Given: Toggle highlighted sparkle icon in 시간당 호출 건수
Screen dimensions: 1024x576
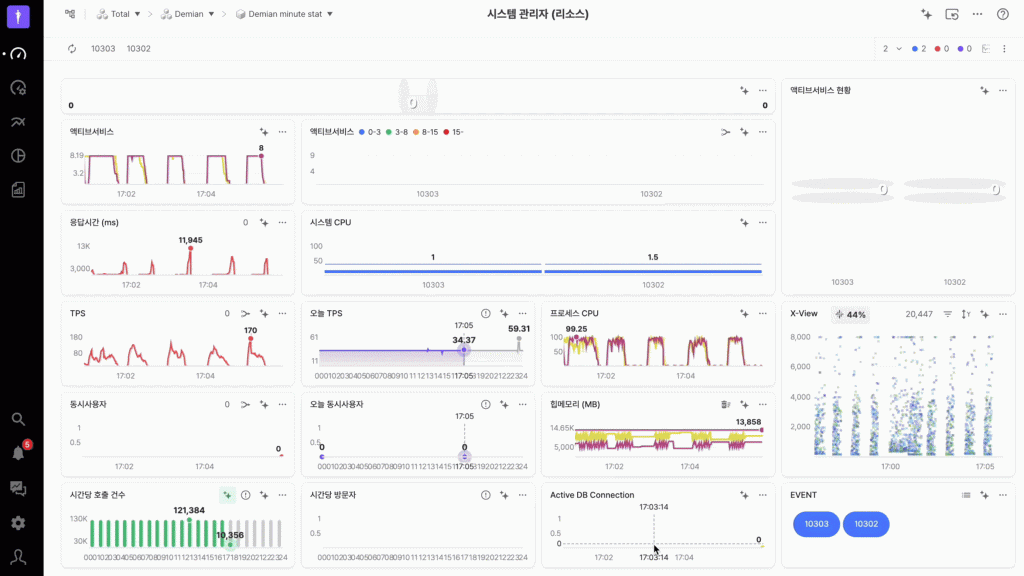Looking at the screenshot, I should [x=227, y=495].
